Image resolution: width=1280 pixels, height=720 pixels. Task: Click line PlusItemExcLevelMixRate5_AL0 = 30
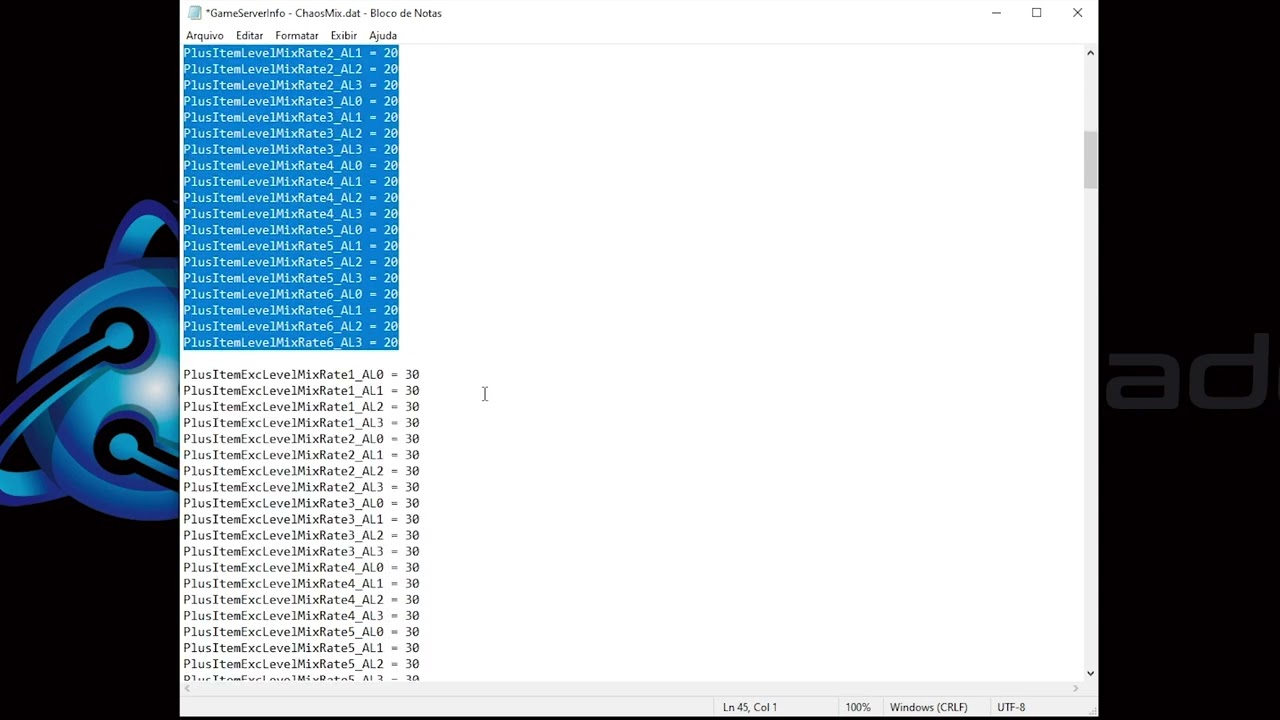301,632
